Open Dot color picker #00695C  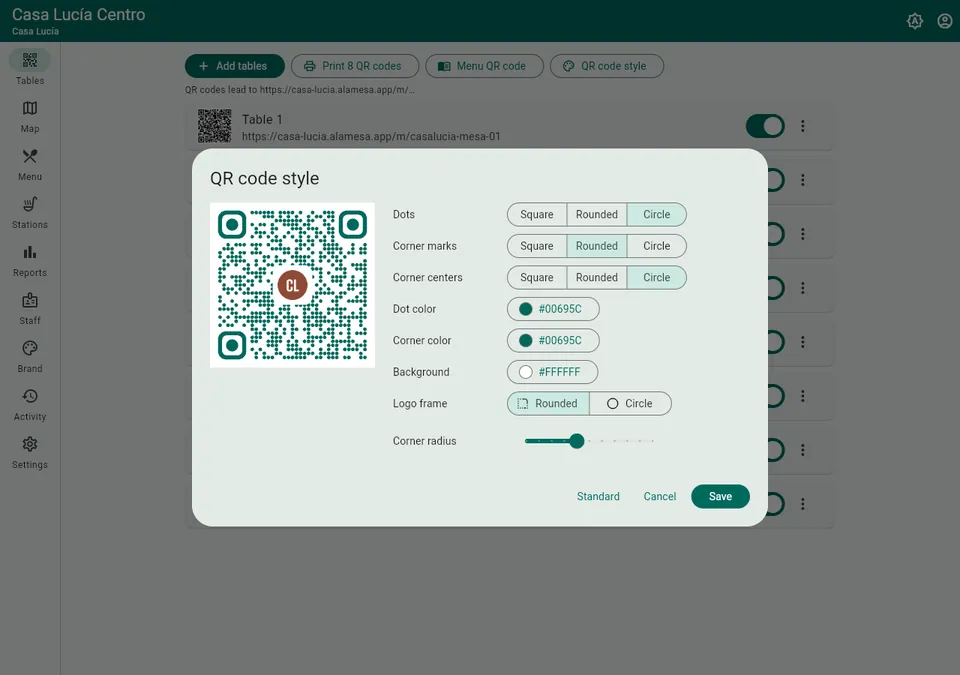[553, 309]
